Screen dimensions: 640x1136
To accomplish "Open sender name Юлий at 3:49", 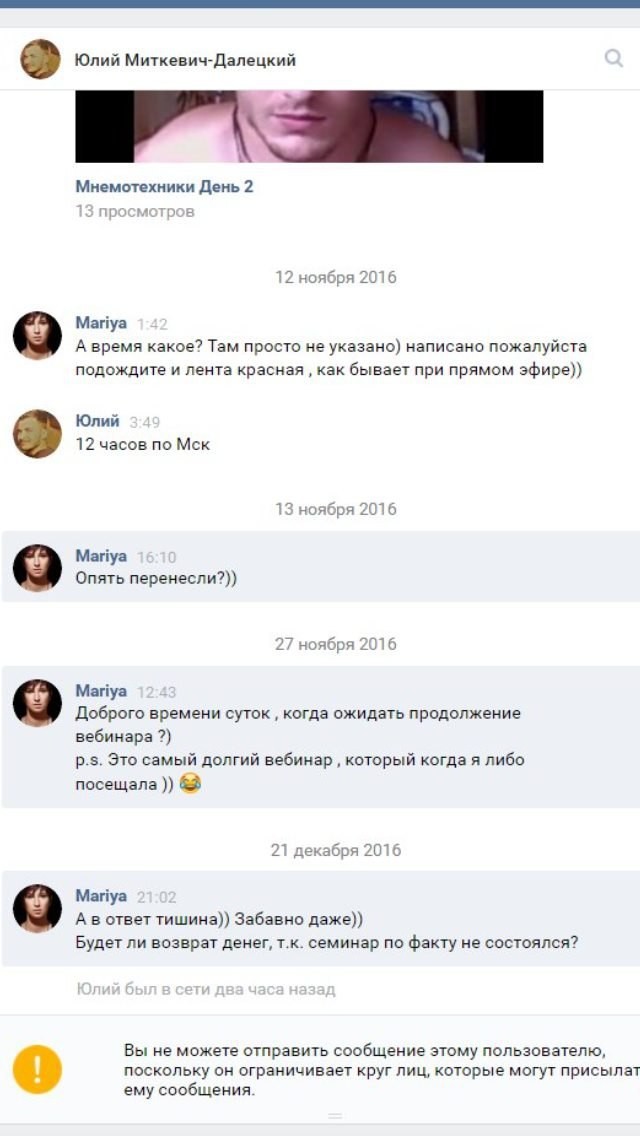I will click(x=97, y=421).
